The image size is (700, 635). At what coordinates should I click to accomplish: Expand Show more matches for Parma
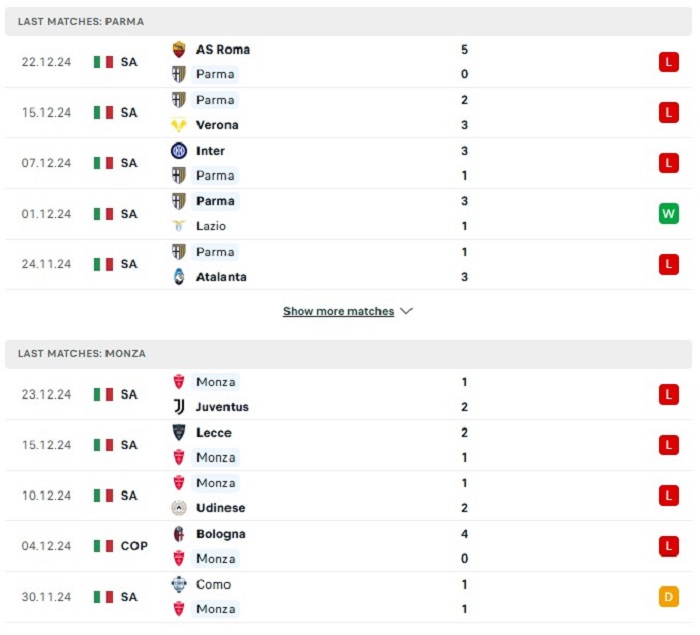click(338, 311)
